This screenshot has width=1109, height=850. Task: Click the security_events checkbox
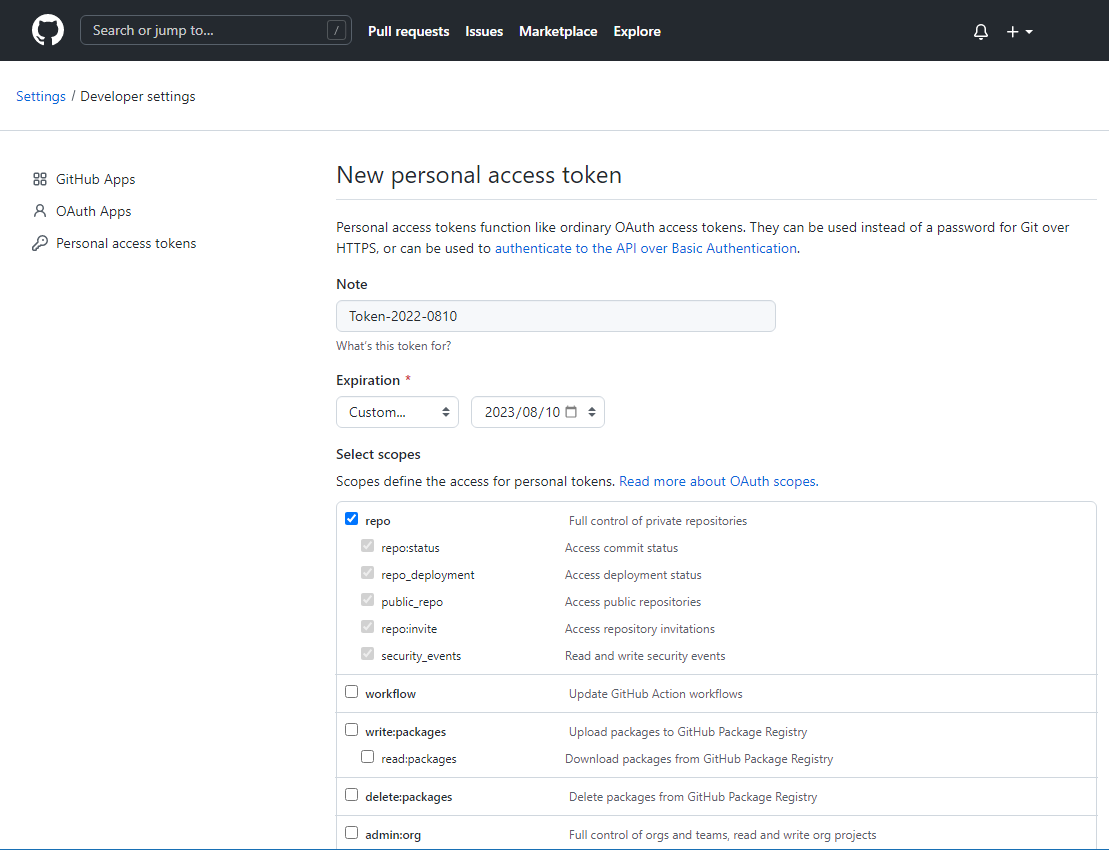[x=367, y=653]
